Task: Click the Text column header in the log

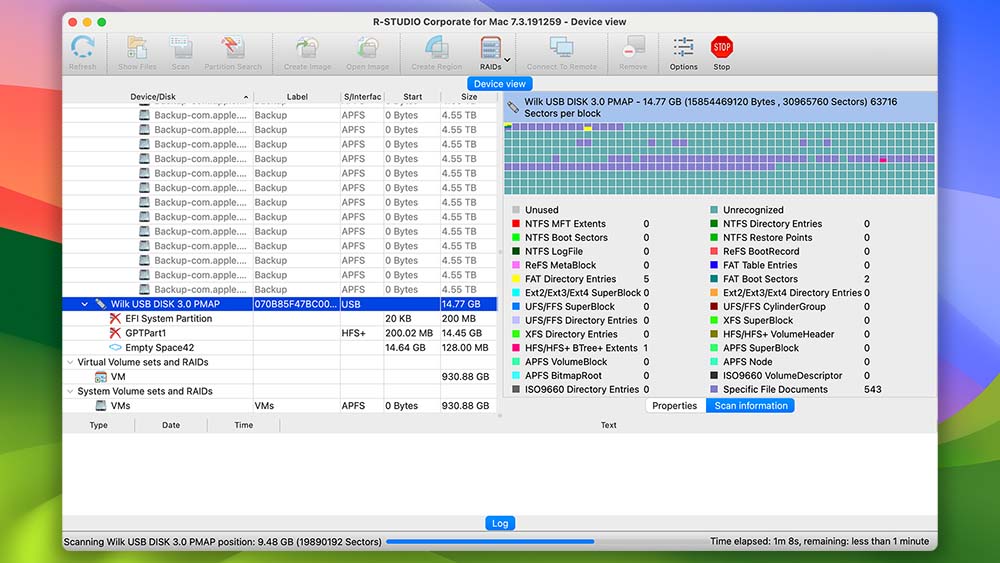Action: pos(608,425)
